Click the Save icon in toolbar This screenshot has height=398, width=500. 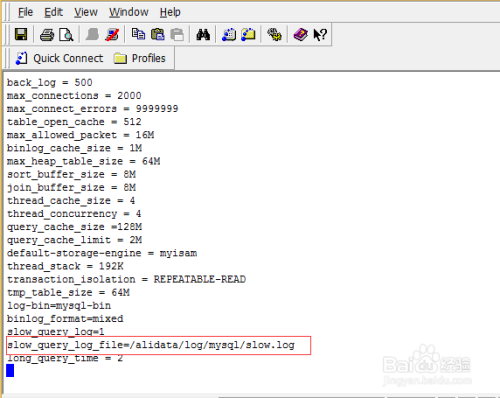(x=21, y=34)
